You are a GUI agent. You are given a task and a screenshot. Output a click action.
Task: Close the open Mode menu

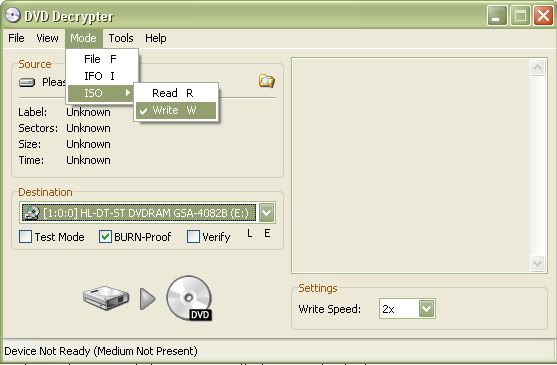coord(83,38)
